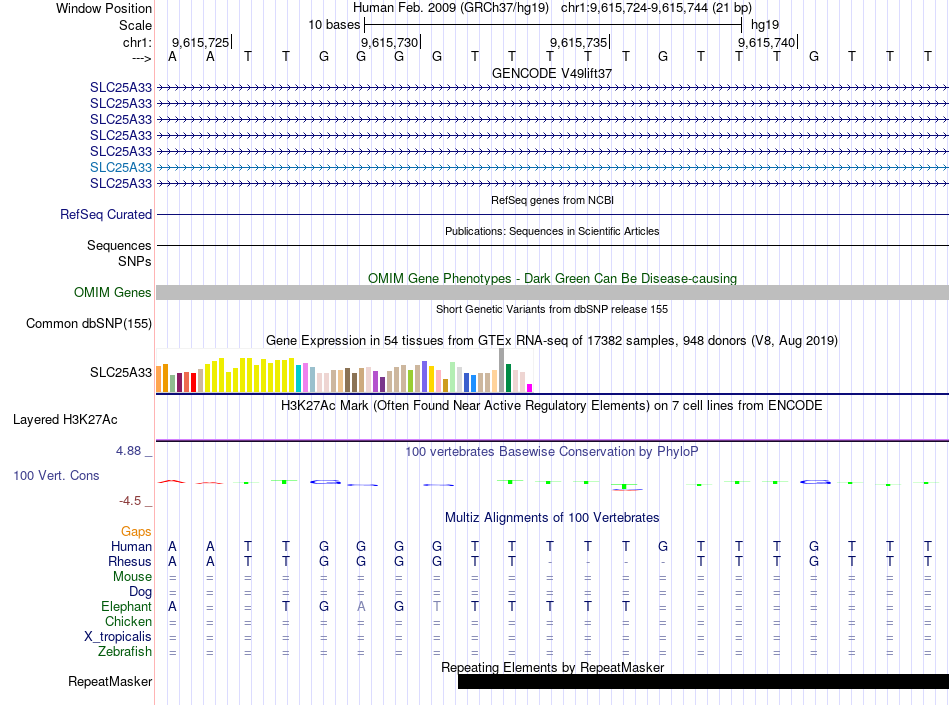
Task: Click the black RepeatMasker element bar
Action: pos(702,681)
